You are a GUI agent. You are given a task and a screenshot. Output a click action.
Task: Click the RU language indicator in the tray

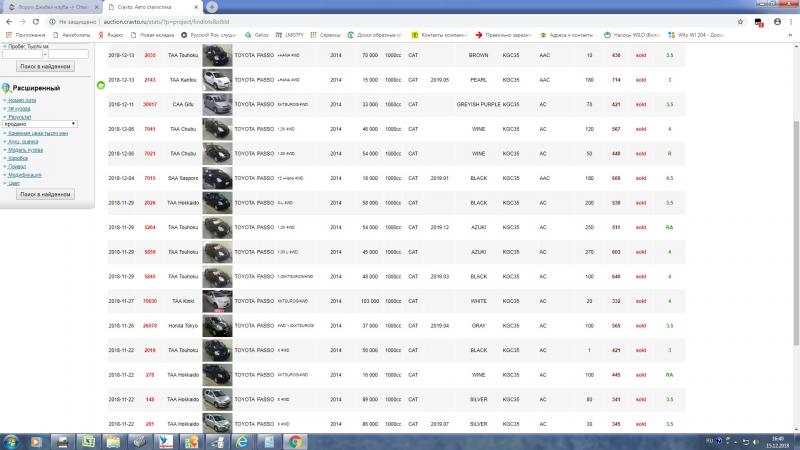[709, 441]
